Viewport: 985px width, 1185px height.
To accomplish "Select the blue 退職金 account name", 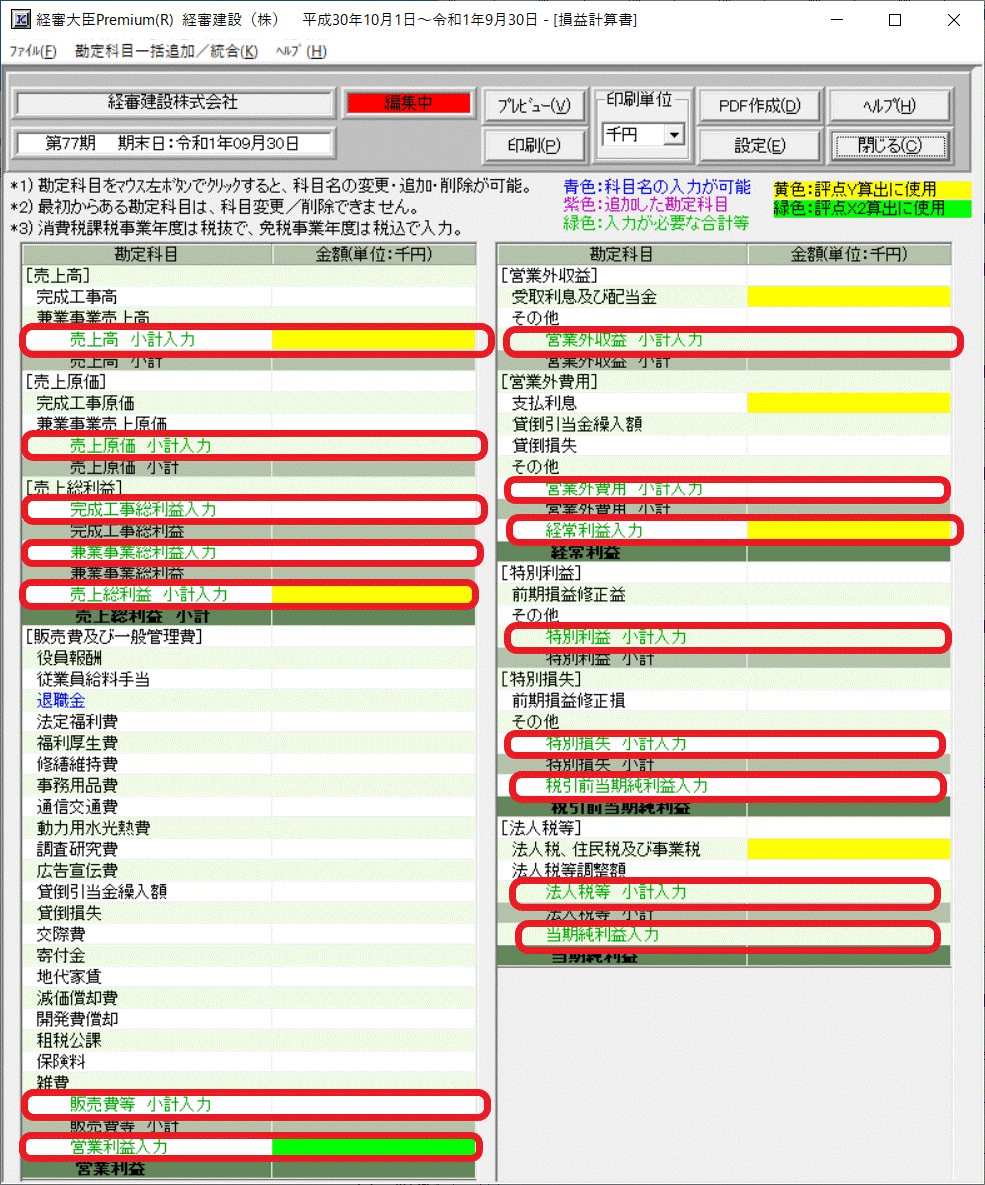I will click(61, 701).
